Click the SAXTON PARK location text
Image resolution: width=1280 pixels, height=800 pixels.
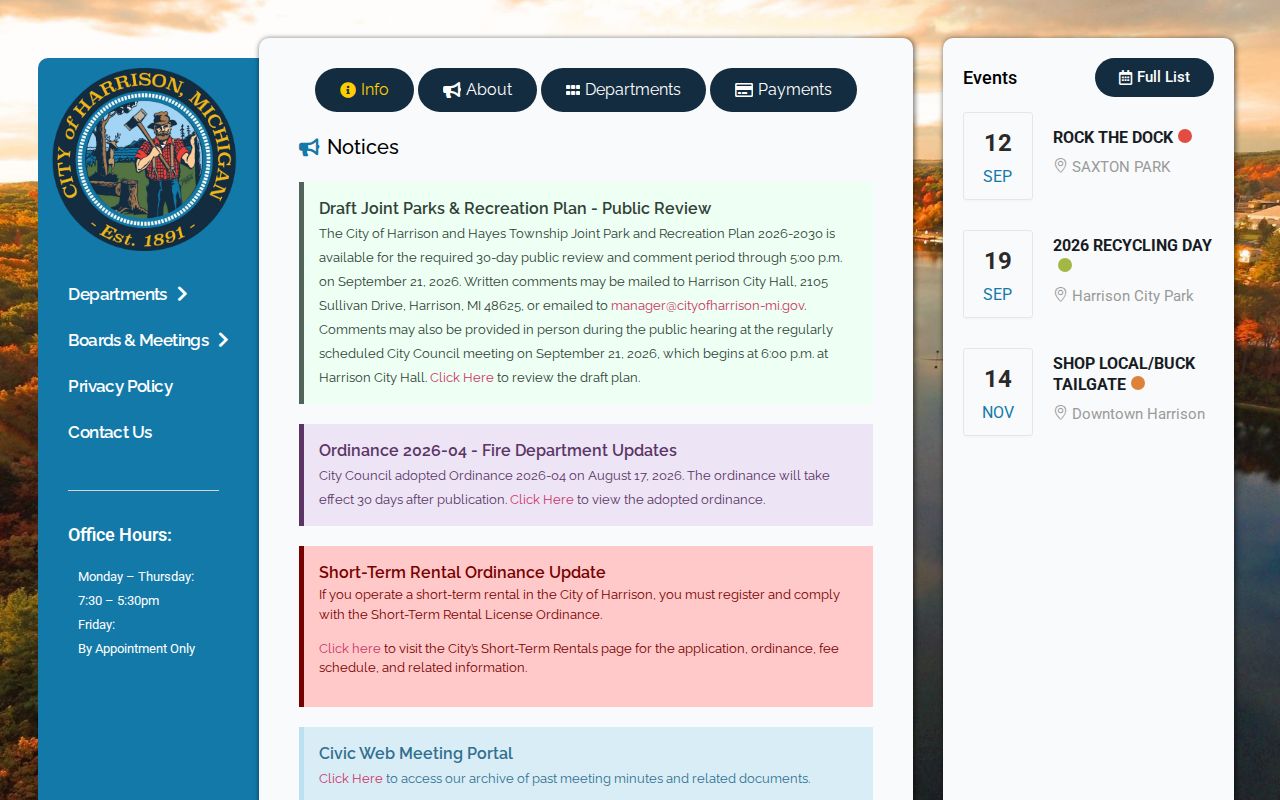point(1121,167)
